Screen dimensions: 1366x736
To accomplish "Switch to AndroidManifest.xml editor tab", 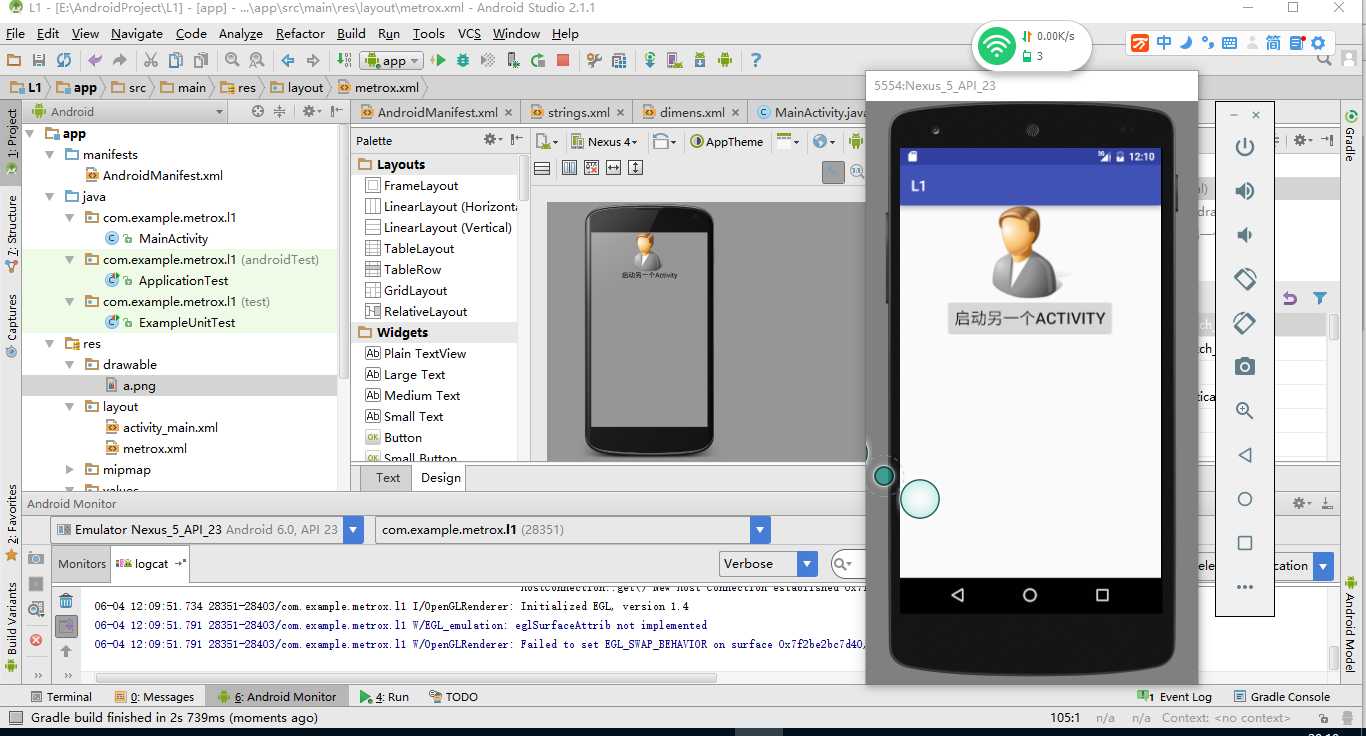I will tap(437, 112).
